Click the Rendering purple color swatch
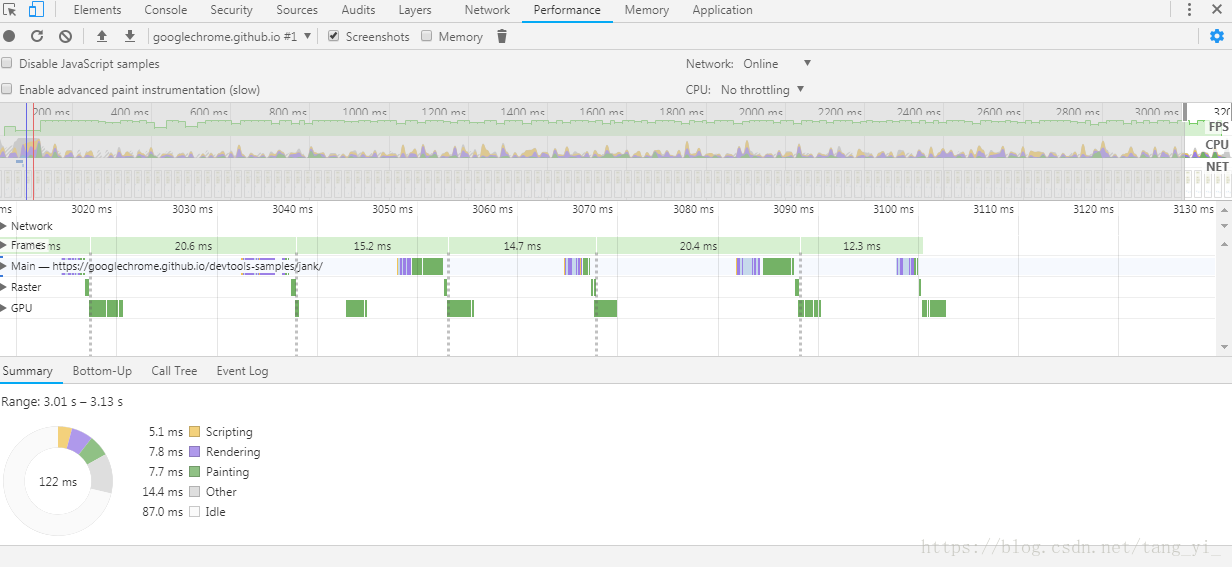Viewport: 1232px width, 567px height. pyautogui.click(x=194, y=452)
